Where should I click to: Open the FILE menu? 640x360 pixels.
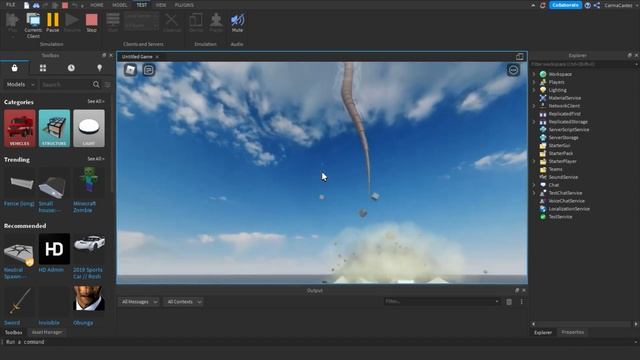tap(11, 5)
